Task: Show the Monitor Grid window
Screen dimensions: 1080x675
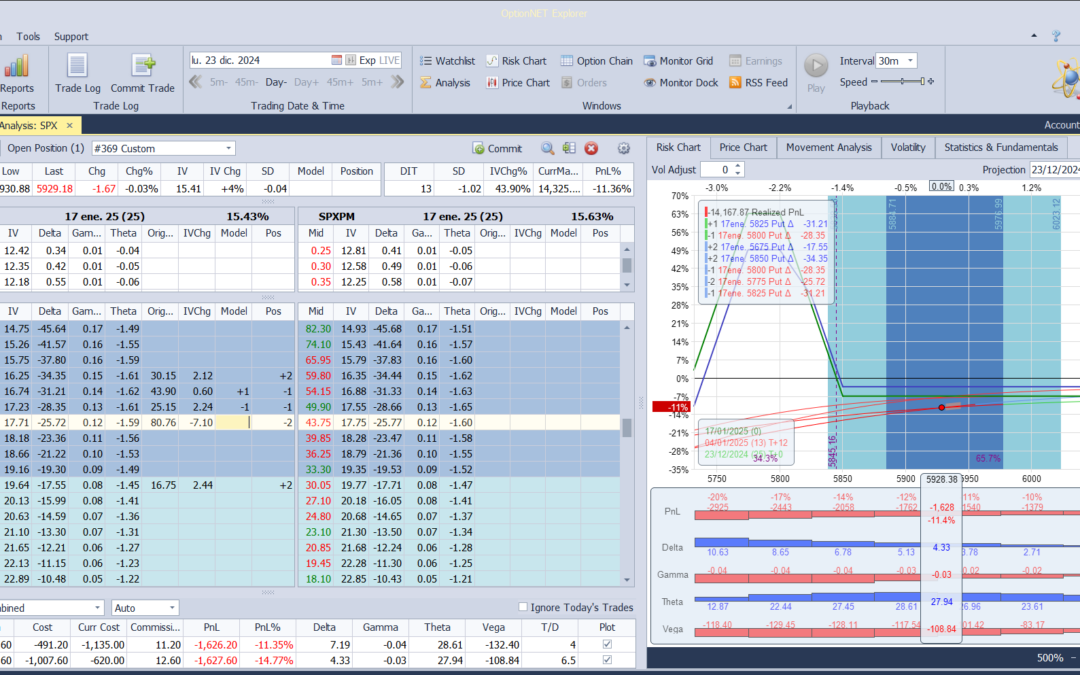Action: point(678,61)
